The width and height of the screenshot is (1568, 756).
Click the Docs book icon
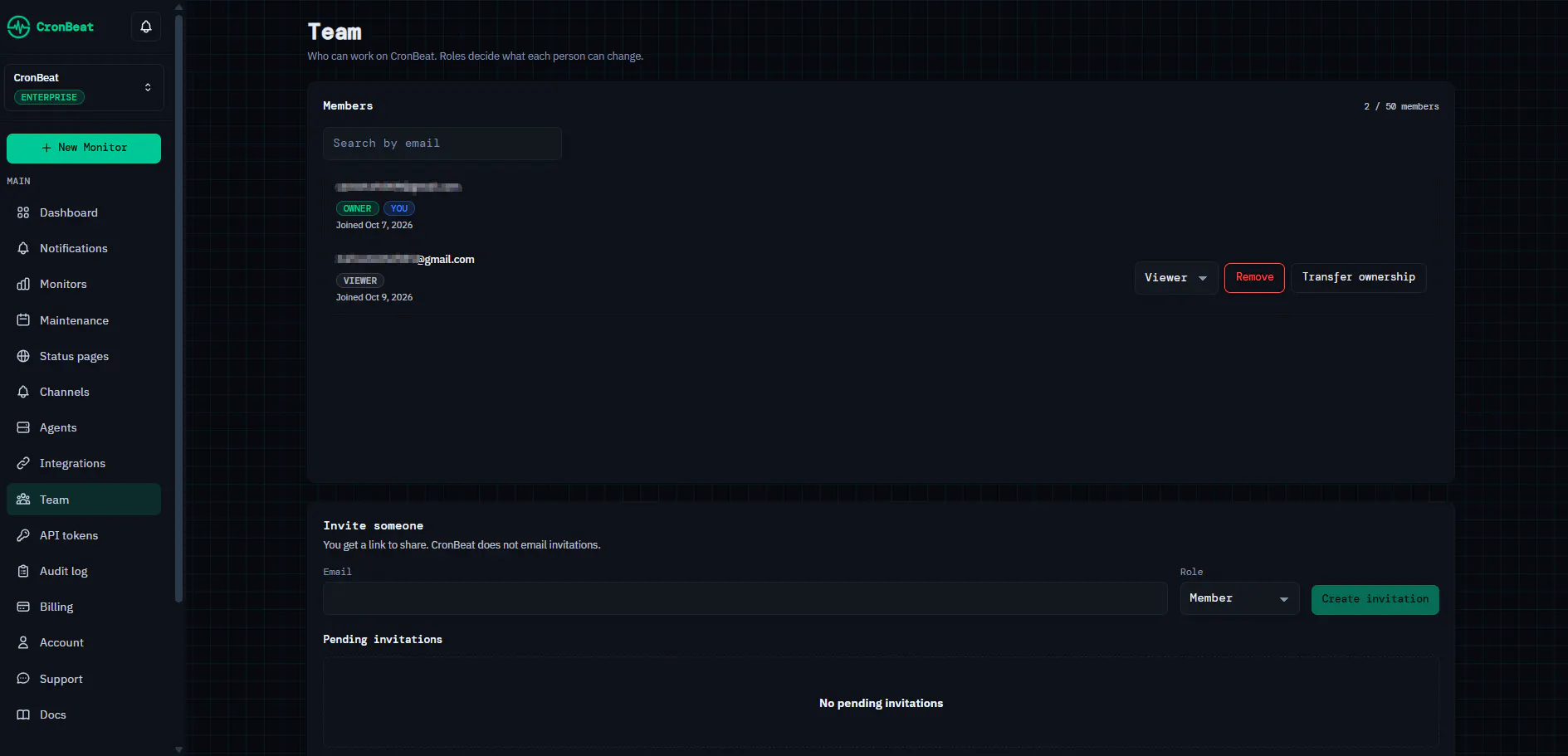[x=23, y=715]
